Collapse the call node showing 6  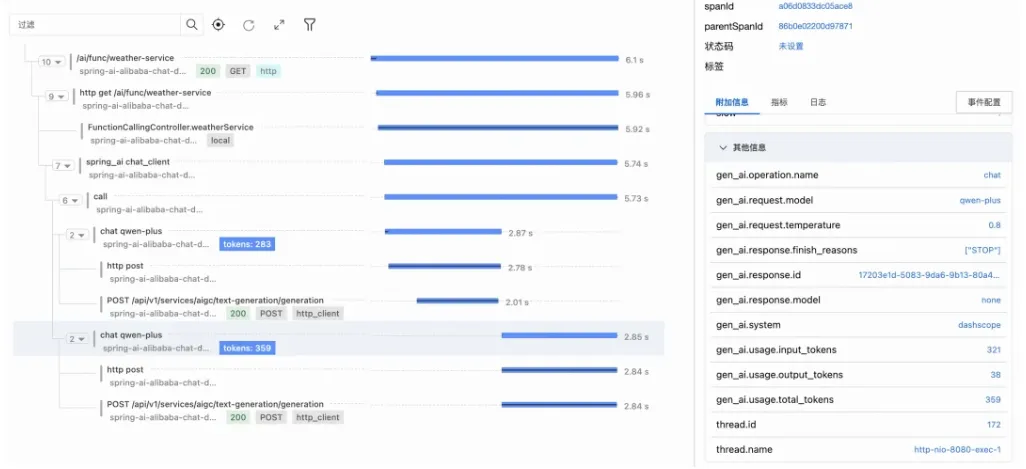coord(70,201)
